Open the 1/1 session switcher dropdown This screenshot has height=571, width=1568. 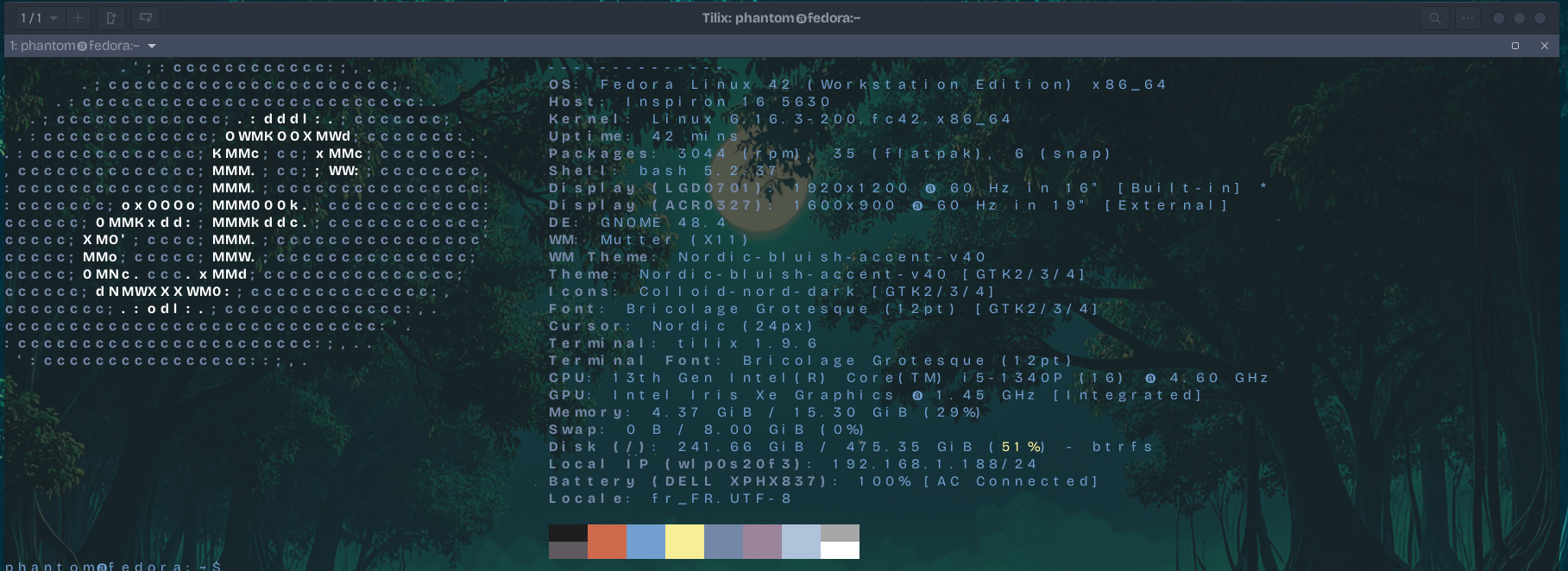[39, 18]
